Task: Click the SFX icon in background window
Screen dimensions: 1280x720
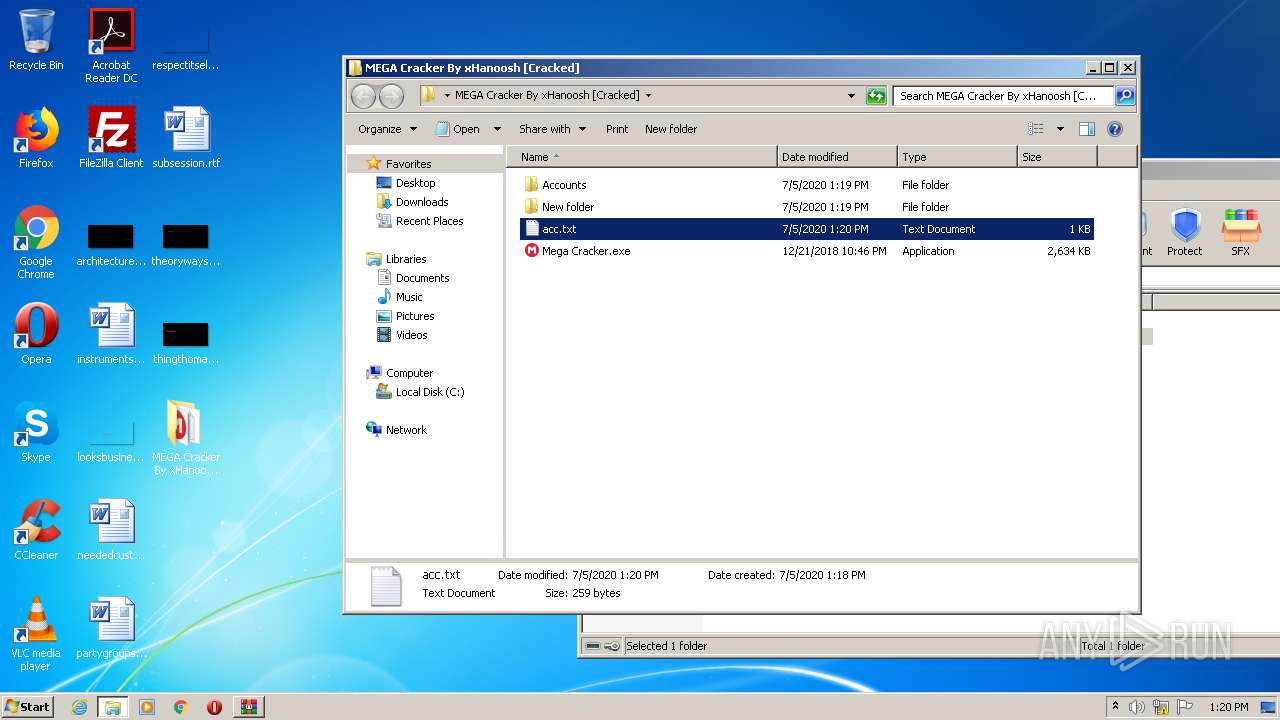Action: pyautogui.click(x=1241, y=232)
